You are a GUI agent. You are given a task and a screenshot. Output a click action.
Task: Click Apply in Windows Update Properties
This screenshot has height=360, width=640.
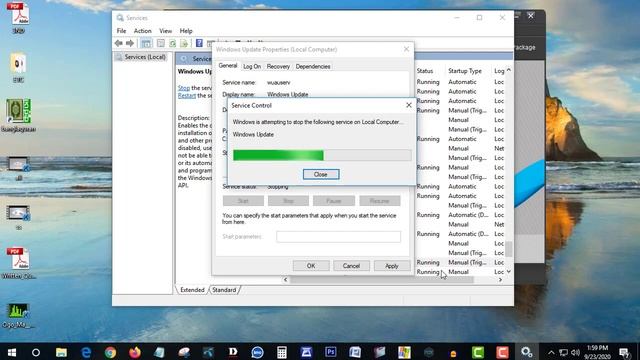[x=392, y=266]
